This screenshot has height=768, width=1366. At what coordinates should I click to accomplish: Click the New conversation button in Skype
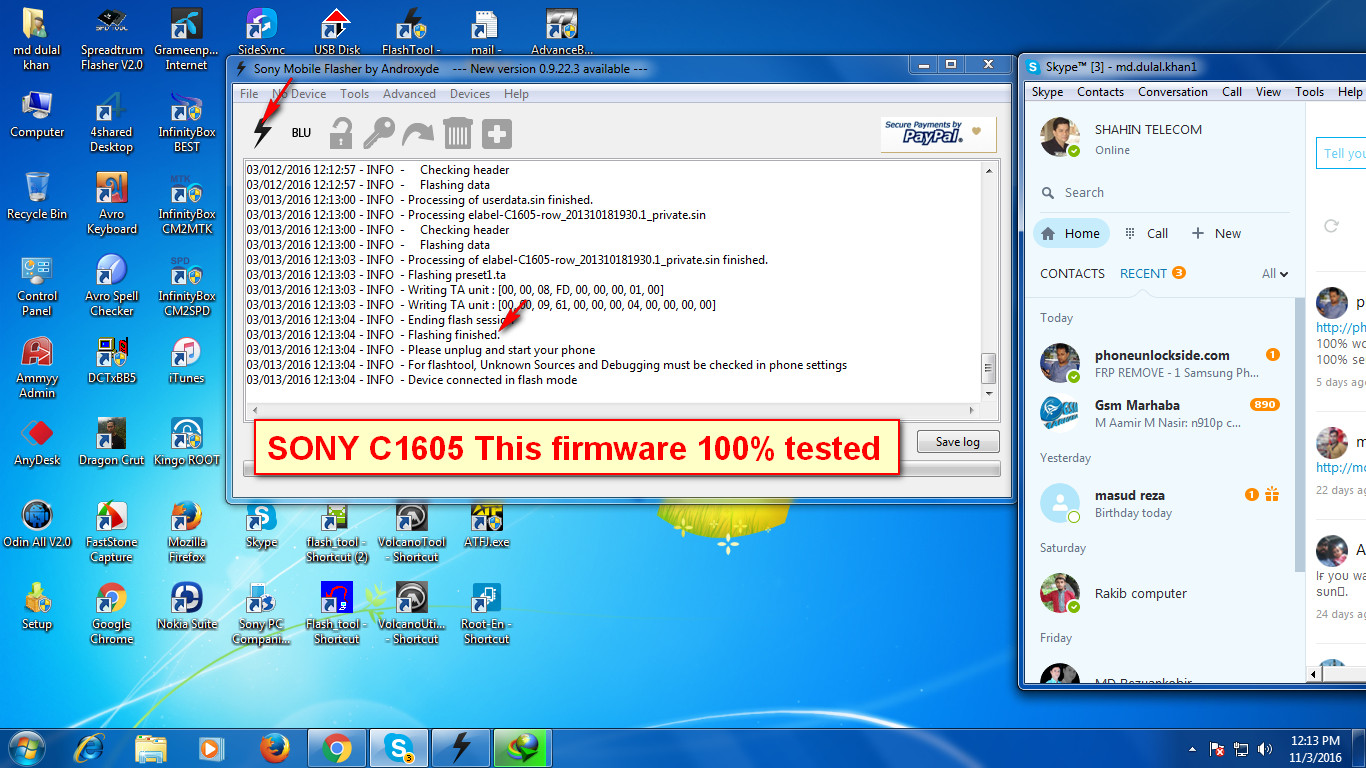(1216, 234)
